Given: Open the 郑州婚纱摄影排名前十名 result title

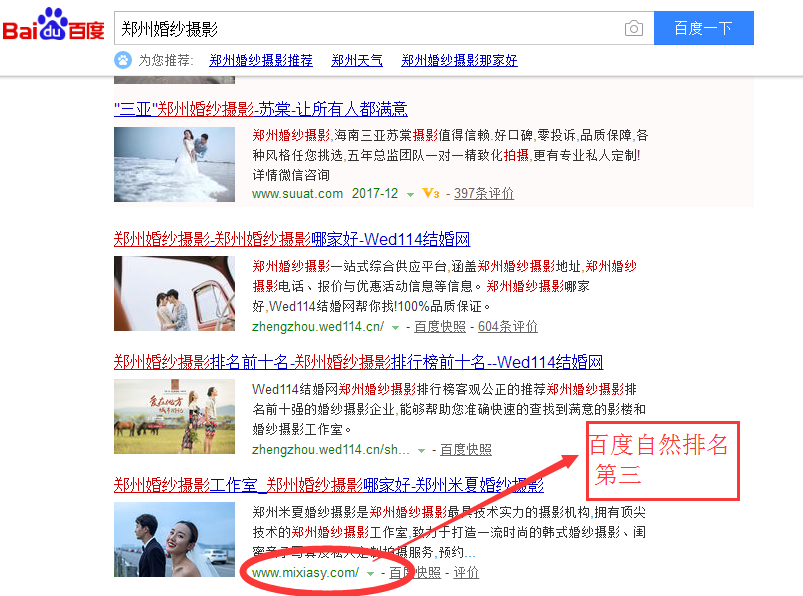Looking at the screenshot, I should tap(358, 362).
